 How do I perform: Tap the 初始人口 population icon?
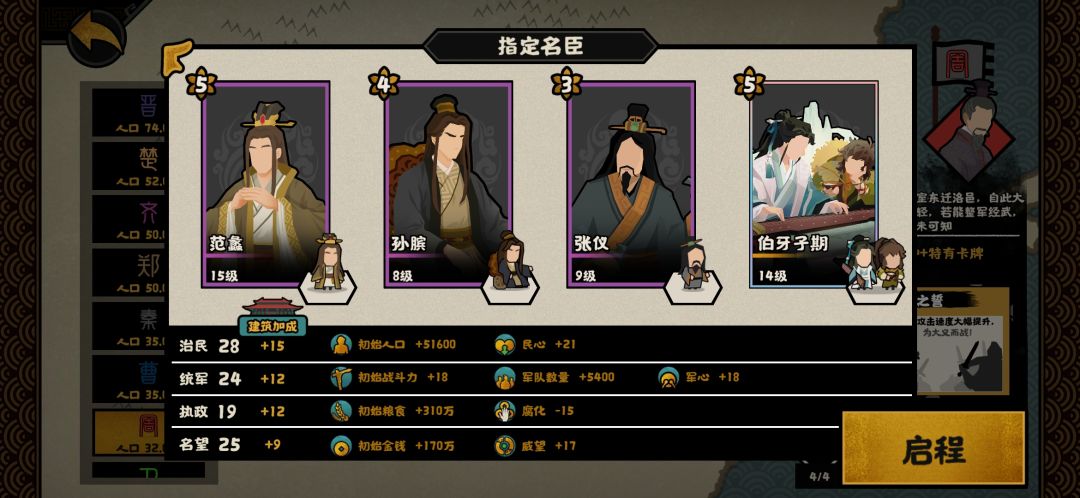click(341, 344)
